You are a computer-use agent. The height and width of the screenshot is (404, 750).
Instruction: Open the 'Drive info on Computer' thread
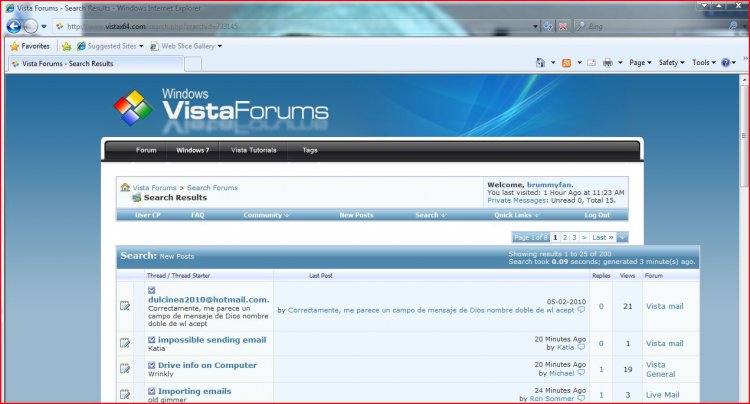207,365
